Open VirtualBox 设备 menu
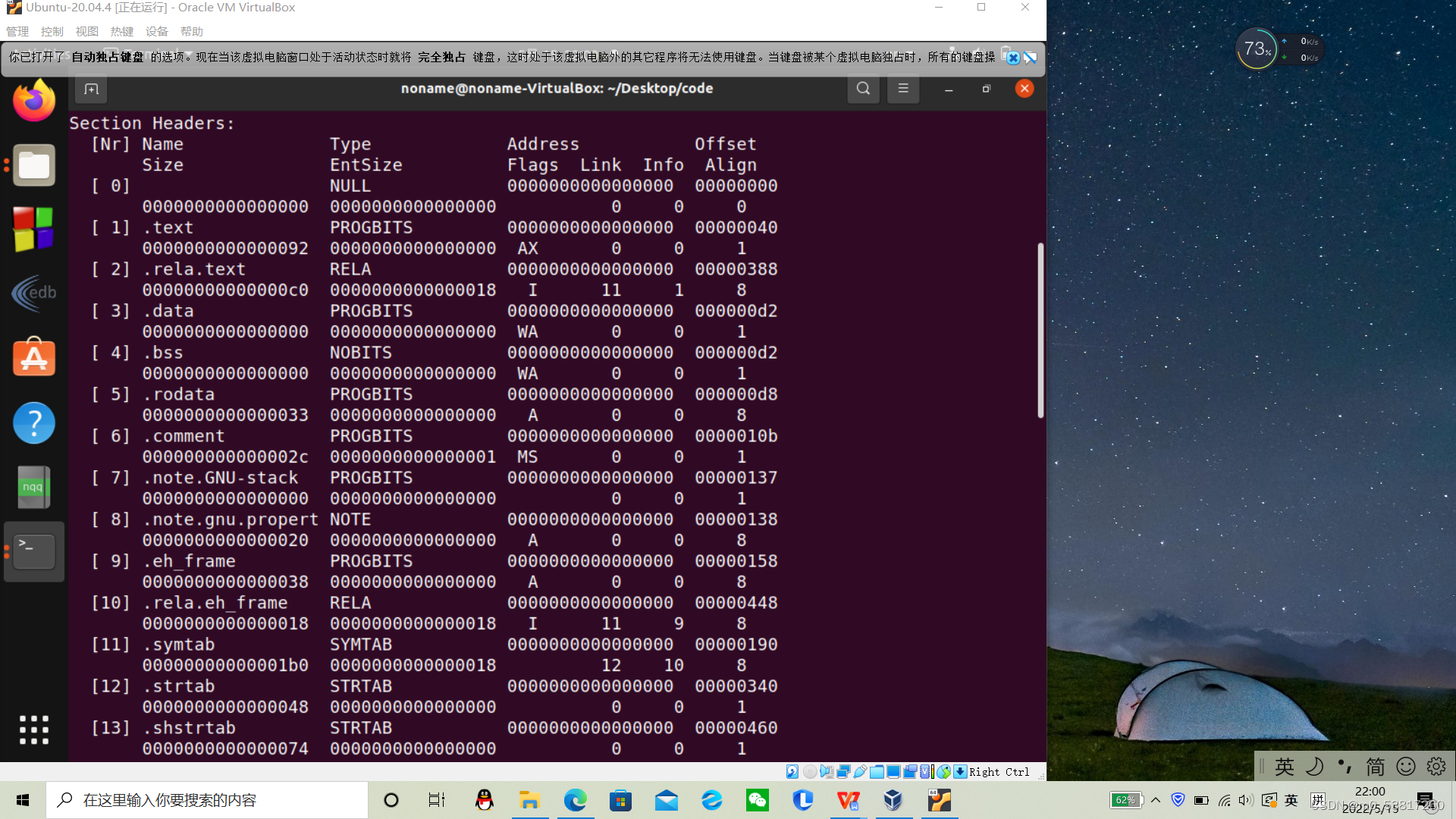Viewport: 1456px width, 819px height. click(156, 31)
